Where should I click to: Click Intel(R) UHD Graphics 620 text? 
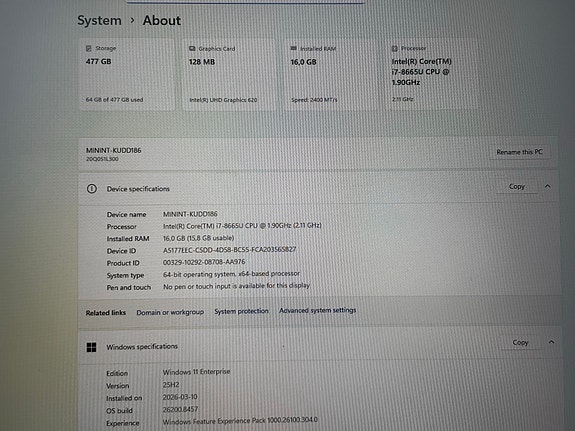223,100
